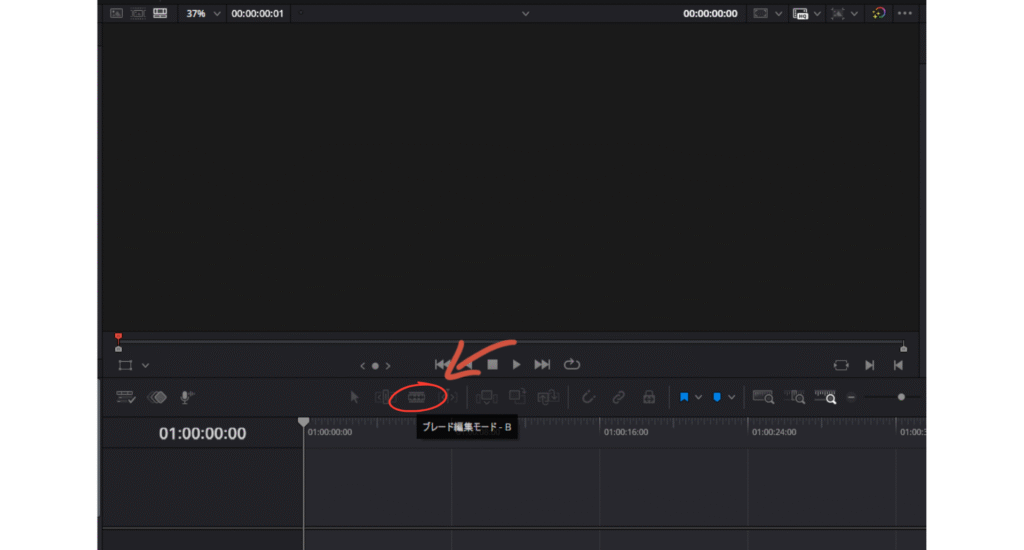
Task: Select the Blade edit mode tool
Action: [417, 397]
